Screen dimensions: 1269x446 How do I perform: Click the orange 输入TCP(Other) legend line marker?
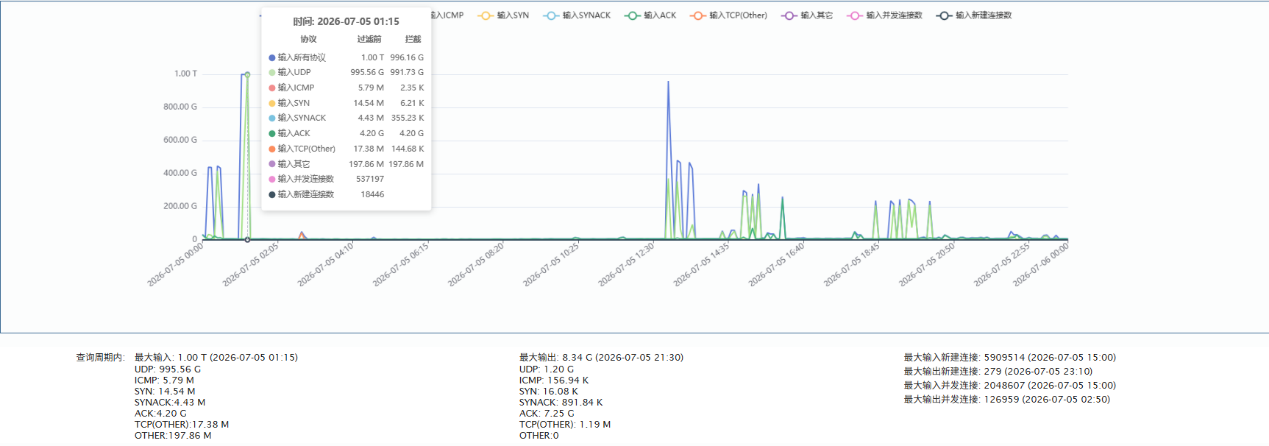(x=698, y=16)
